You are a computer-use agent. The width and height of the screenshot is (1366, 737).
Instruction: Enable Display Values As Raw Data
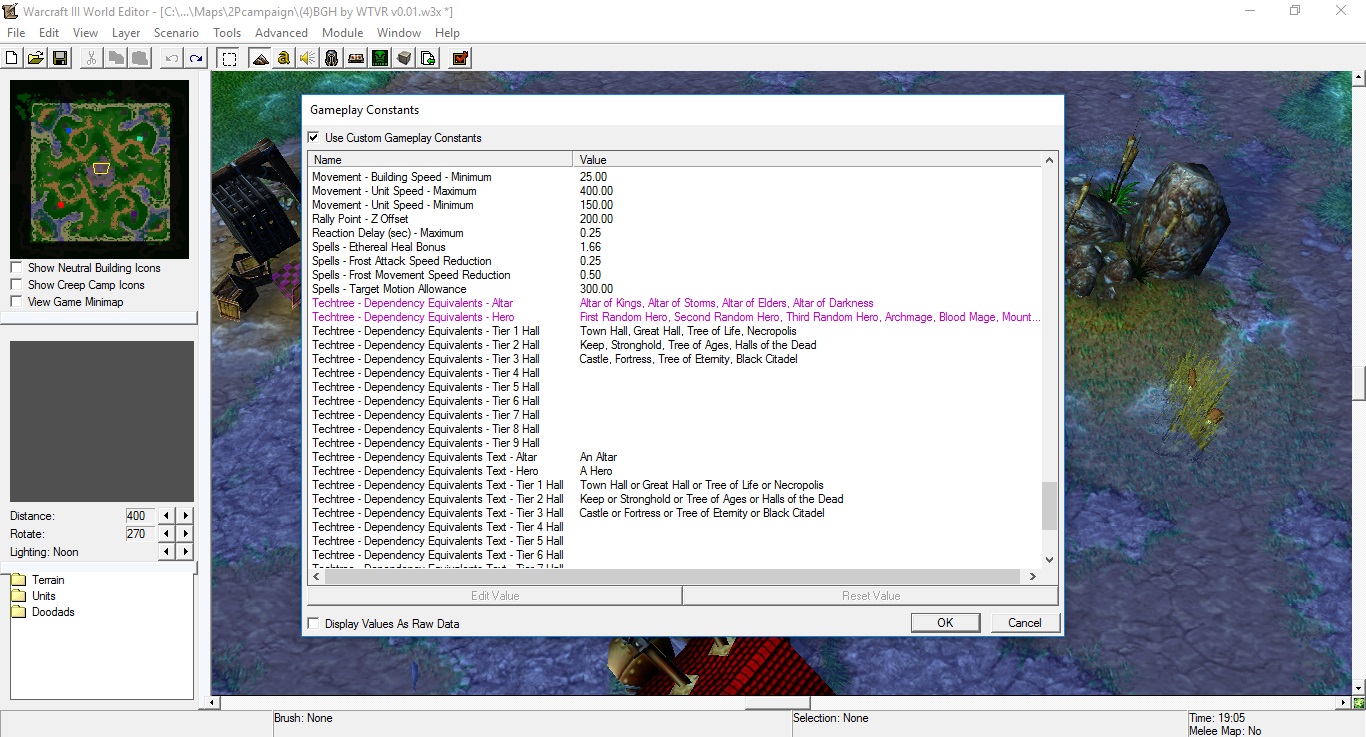click(x=314, y=623)
